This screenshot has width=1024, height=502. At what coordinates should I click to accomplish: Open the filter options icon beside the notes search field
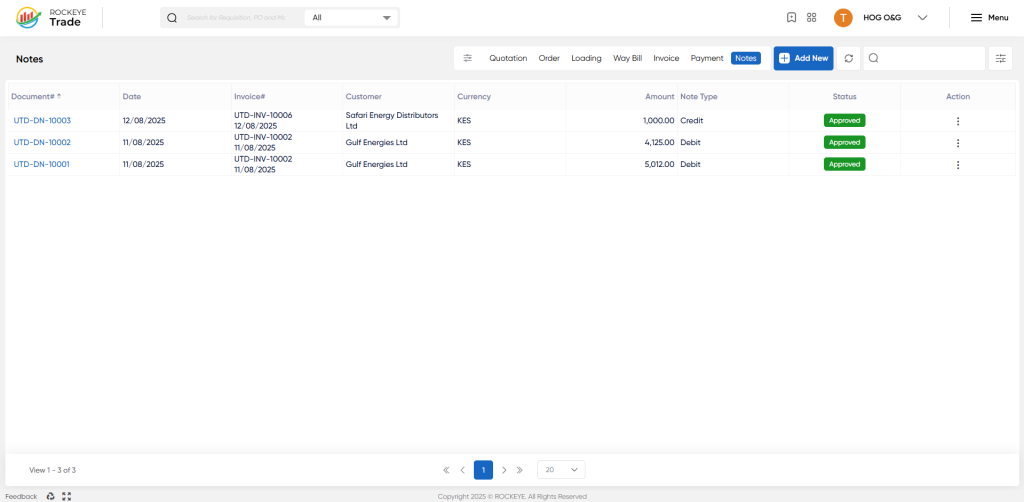pyautogui.click(x=1000, y=58)
